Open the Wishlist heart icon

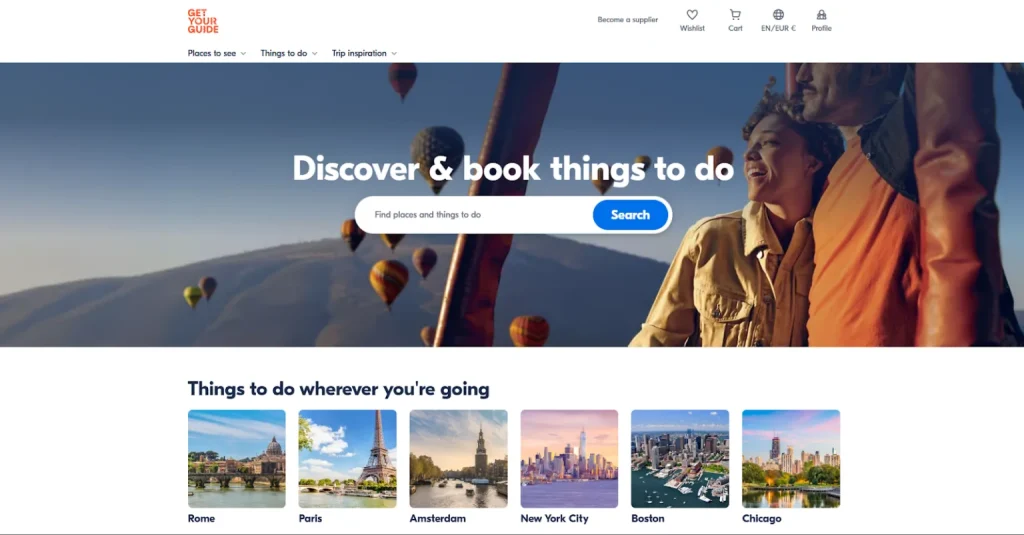692,14
